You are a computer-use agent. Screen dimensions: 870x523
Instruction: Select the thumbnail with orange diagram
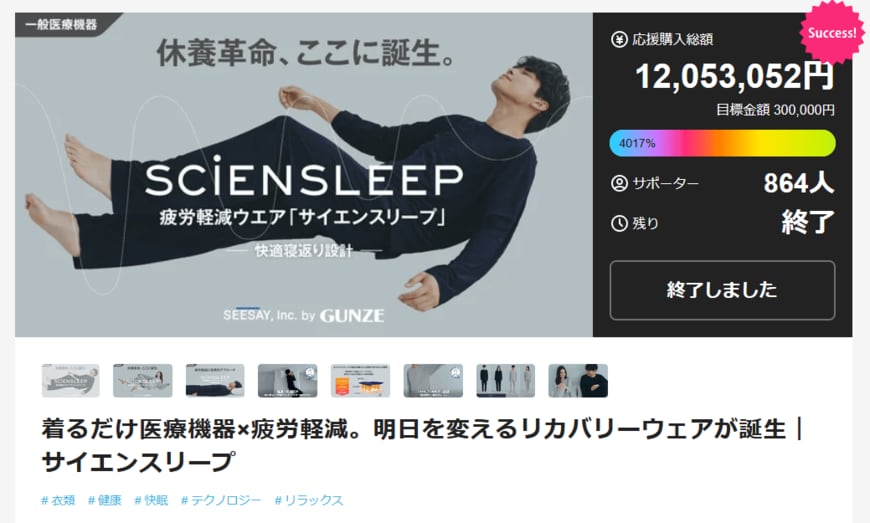pyautogui.click(x=360, y=380)
